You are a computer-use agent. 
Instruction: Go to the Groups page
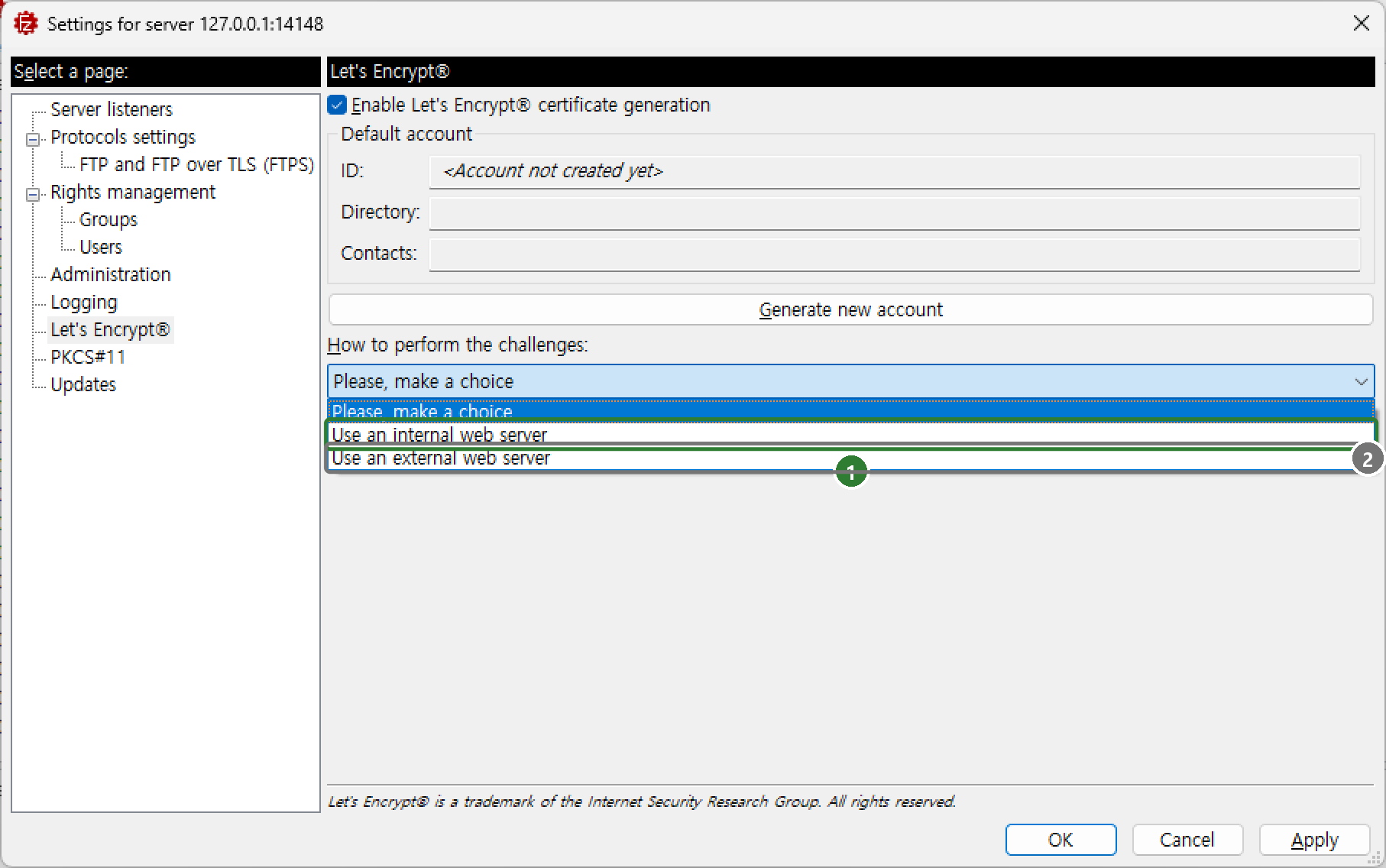[x=108, y=219]
